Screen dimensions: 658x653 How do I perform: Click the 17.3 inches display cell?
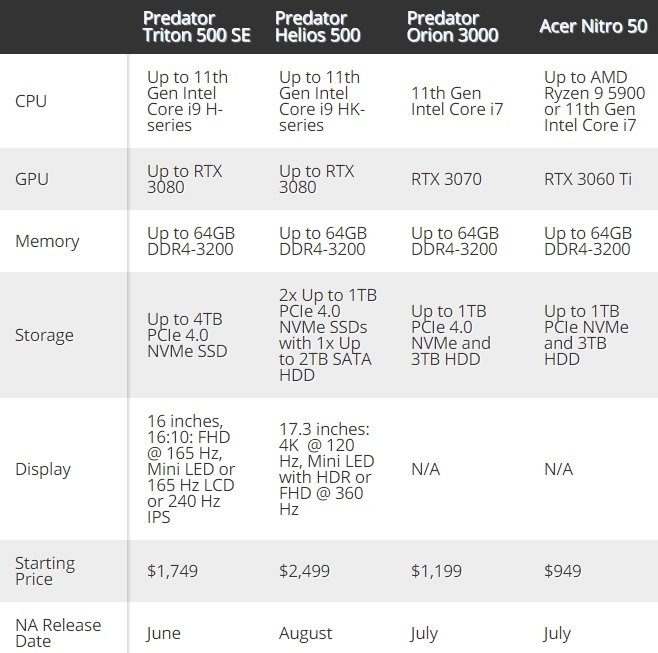coord(326,469)
